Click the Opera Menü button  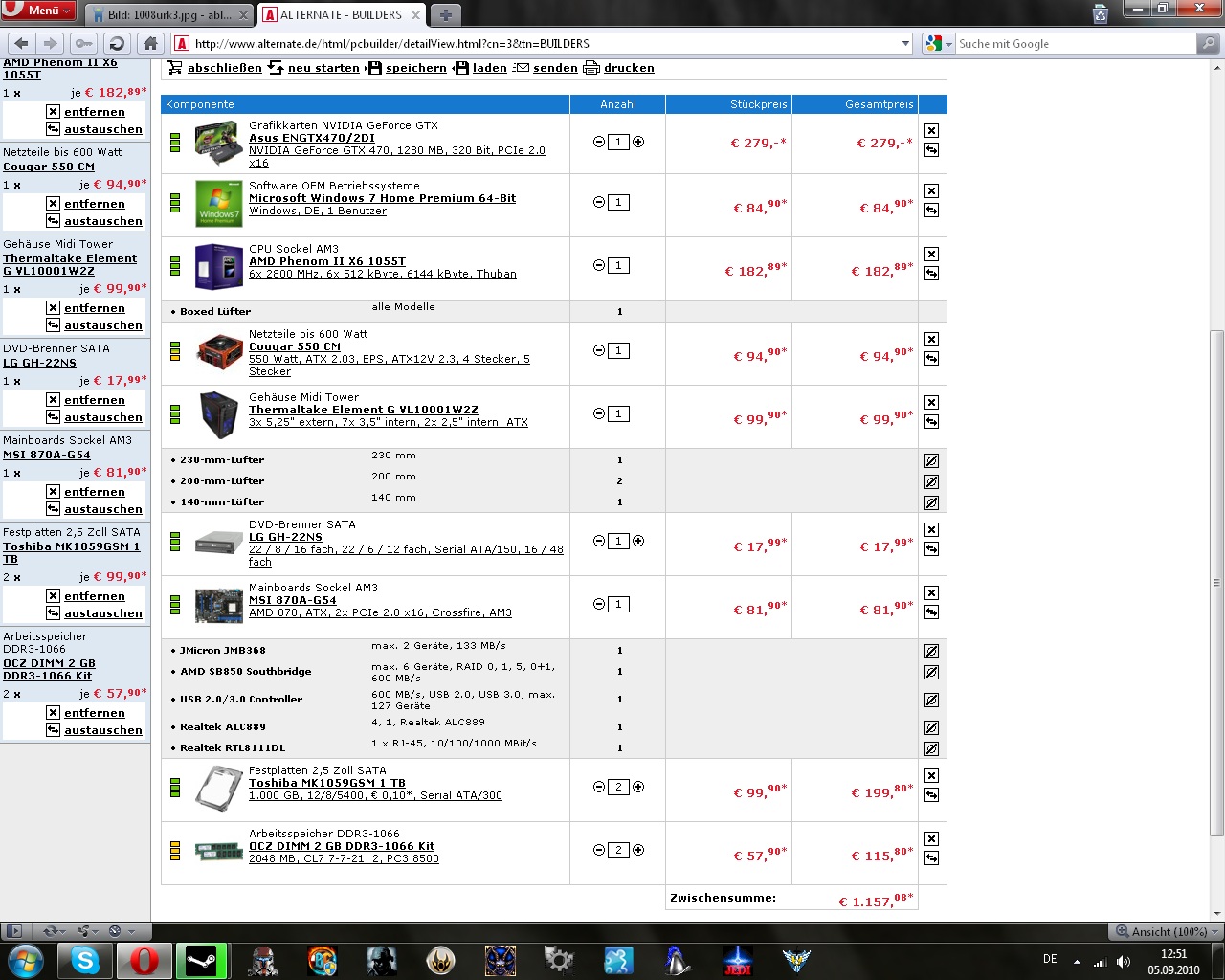tap(38, 11)
